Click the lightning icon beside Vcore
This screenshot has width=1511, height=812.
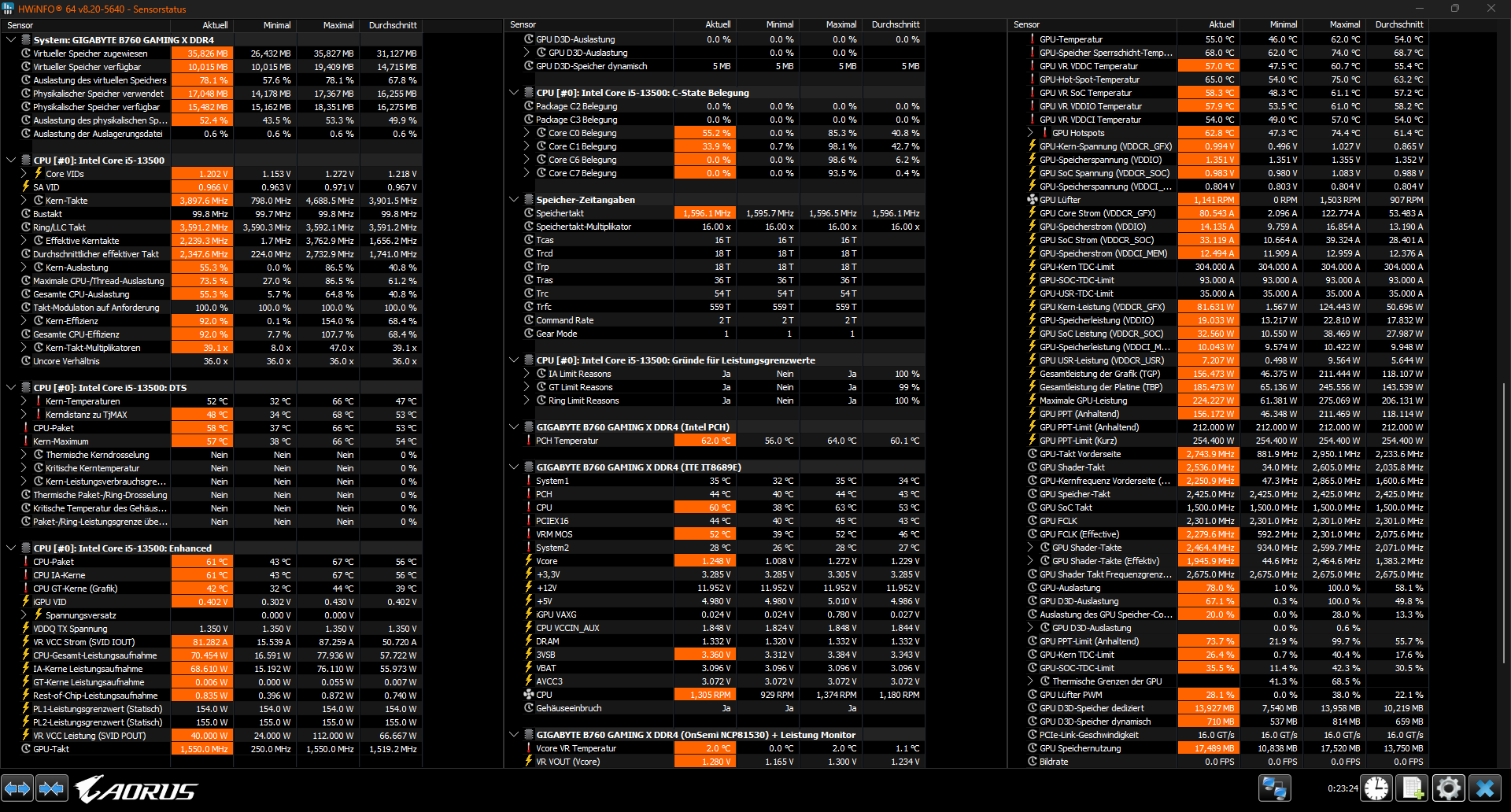point(529,561)
